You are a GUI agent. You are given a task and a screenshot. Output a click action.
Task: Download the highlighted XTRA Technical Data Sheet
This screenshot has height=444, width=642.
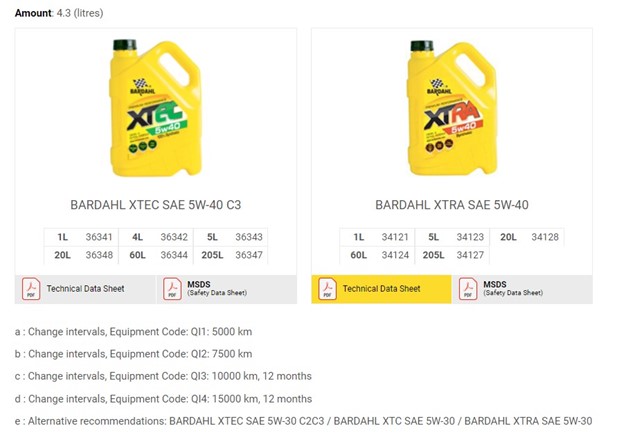[381, 289]
